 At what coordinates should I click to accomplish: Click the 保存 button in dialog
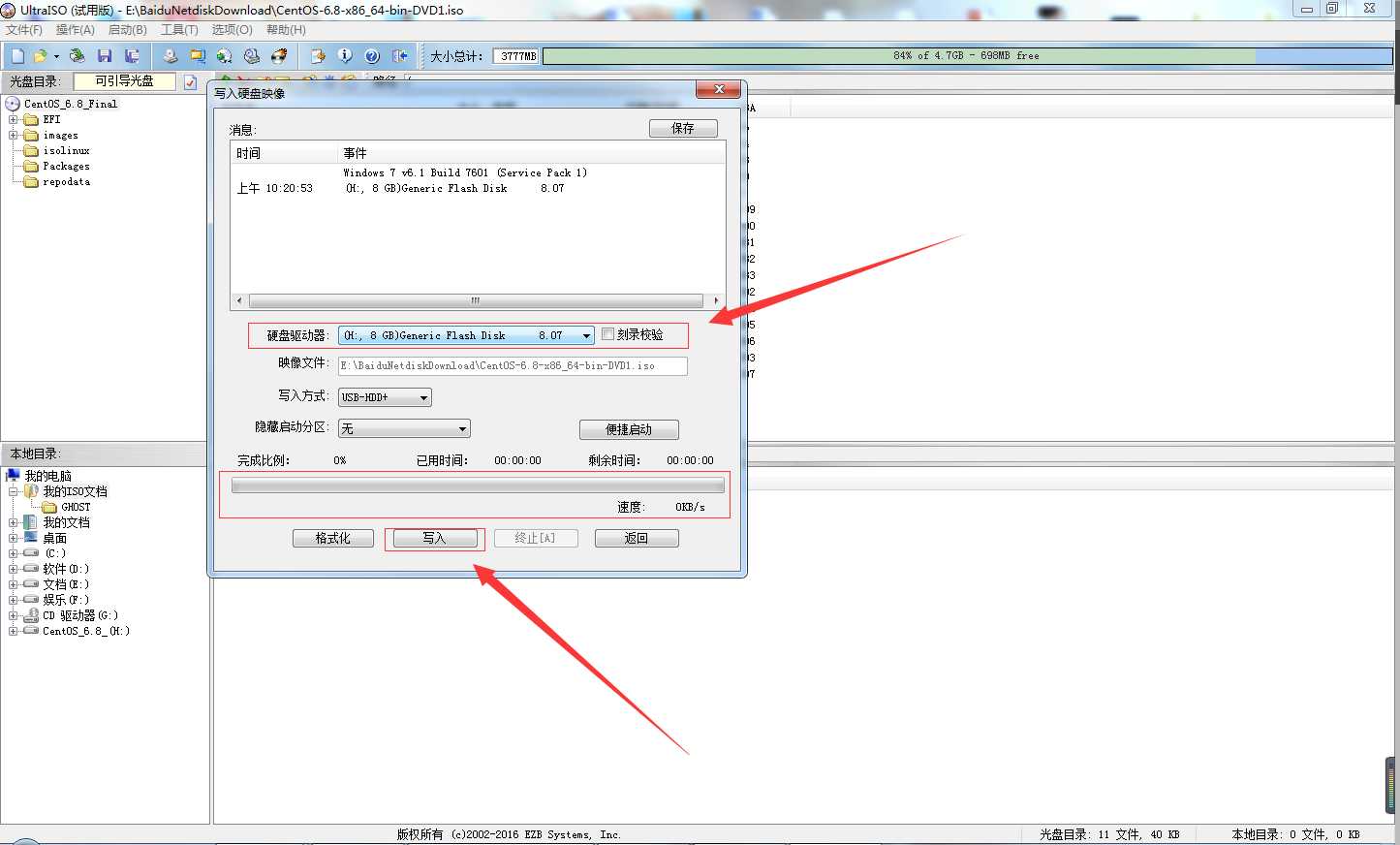pos(683,128)
